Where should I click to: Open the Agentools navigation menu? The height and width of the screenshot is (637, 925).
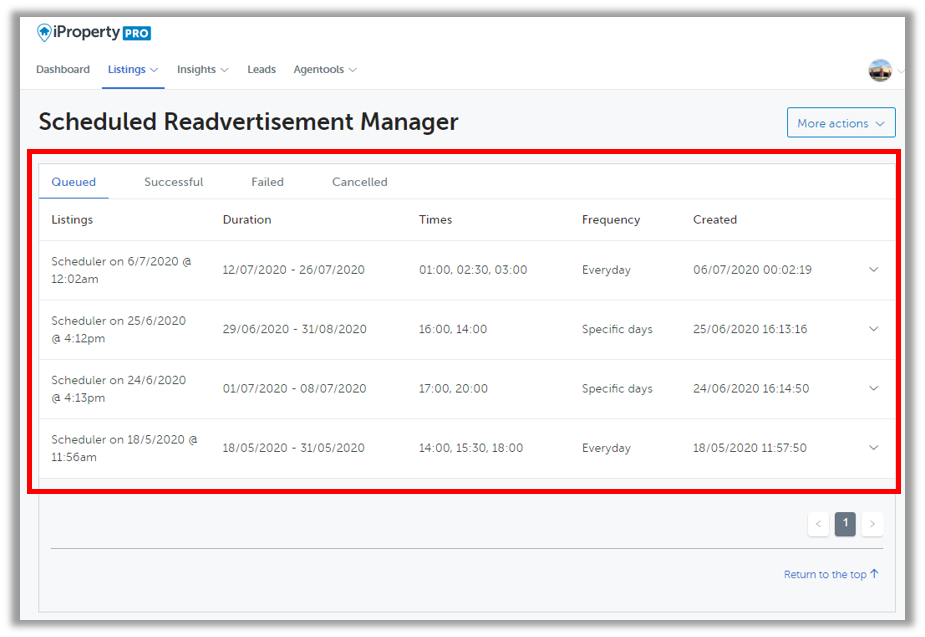click(x=324, y=70)
